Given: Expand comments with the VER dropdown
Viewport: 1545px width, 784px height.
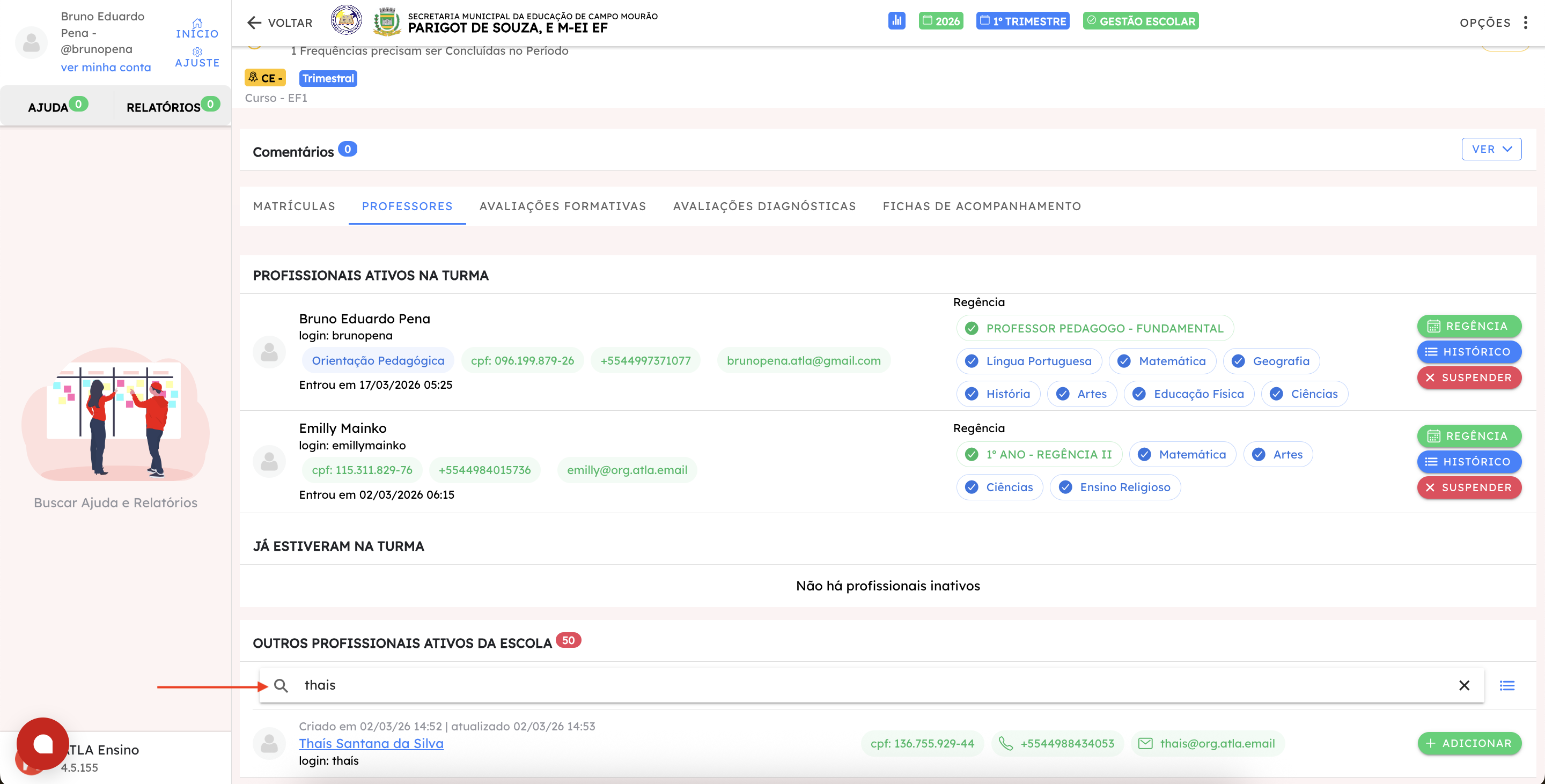Looking at the screenshot, I should click(1491, 149).
